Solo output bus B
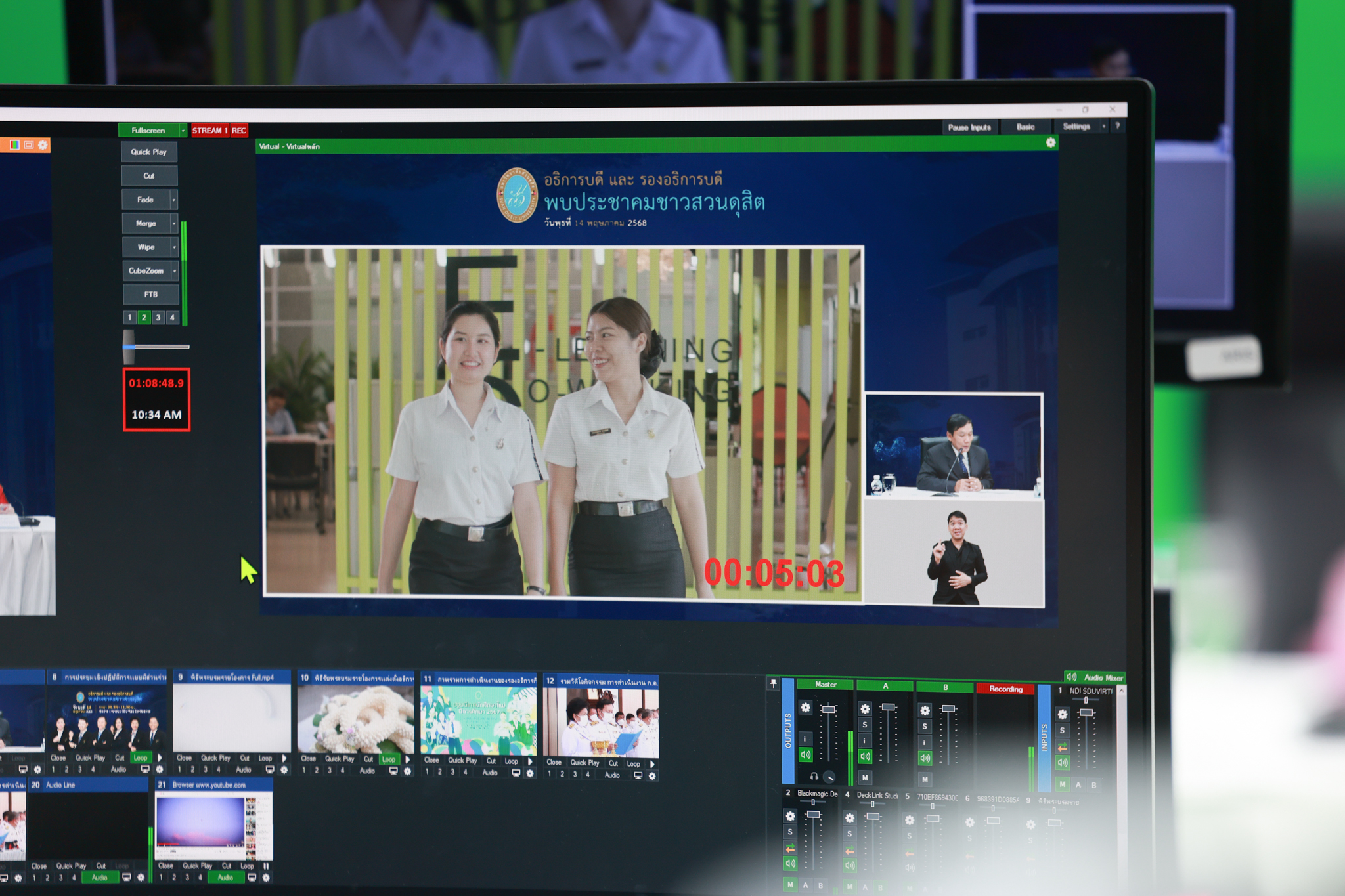The width and height of the screenshot is (1345, 896). tap(925, 727)
